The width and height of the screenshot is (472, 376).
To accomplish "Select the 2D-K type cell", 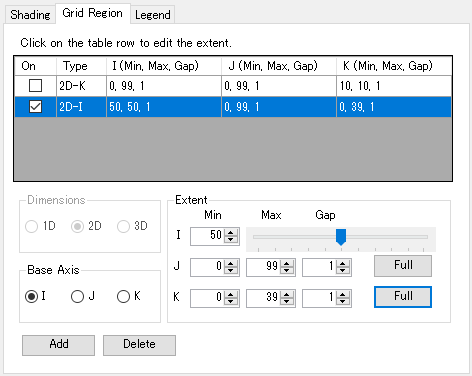I will [81, 86].
